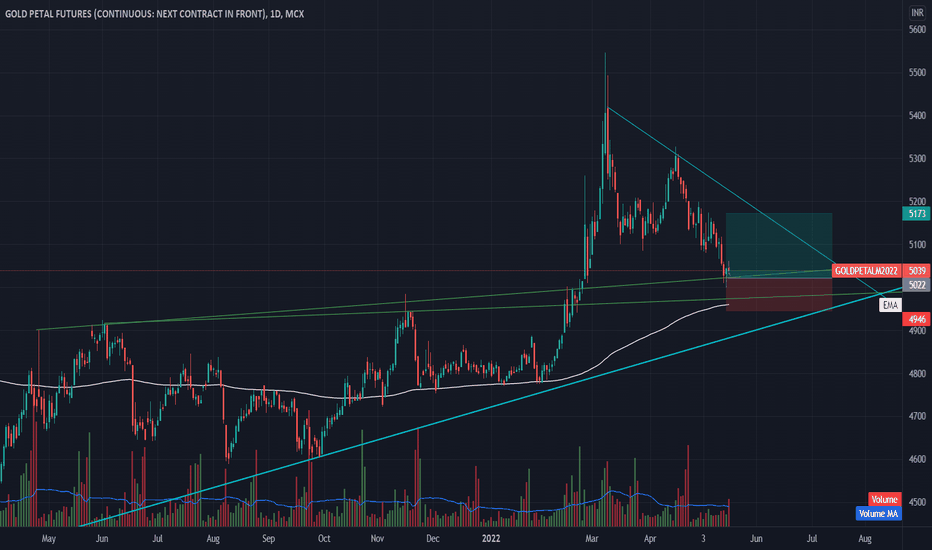Click the 5500 price axis value
The image size is (932, 550).
coord(917,73)
